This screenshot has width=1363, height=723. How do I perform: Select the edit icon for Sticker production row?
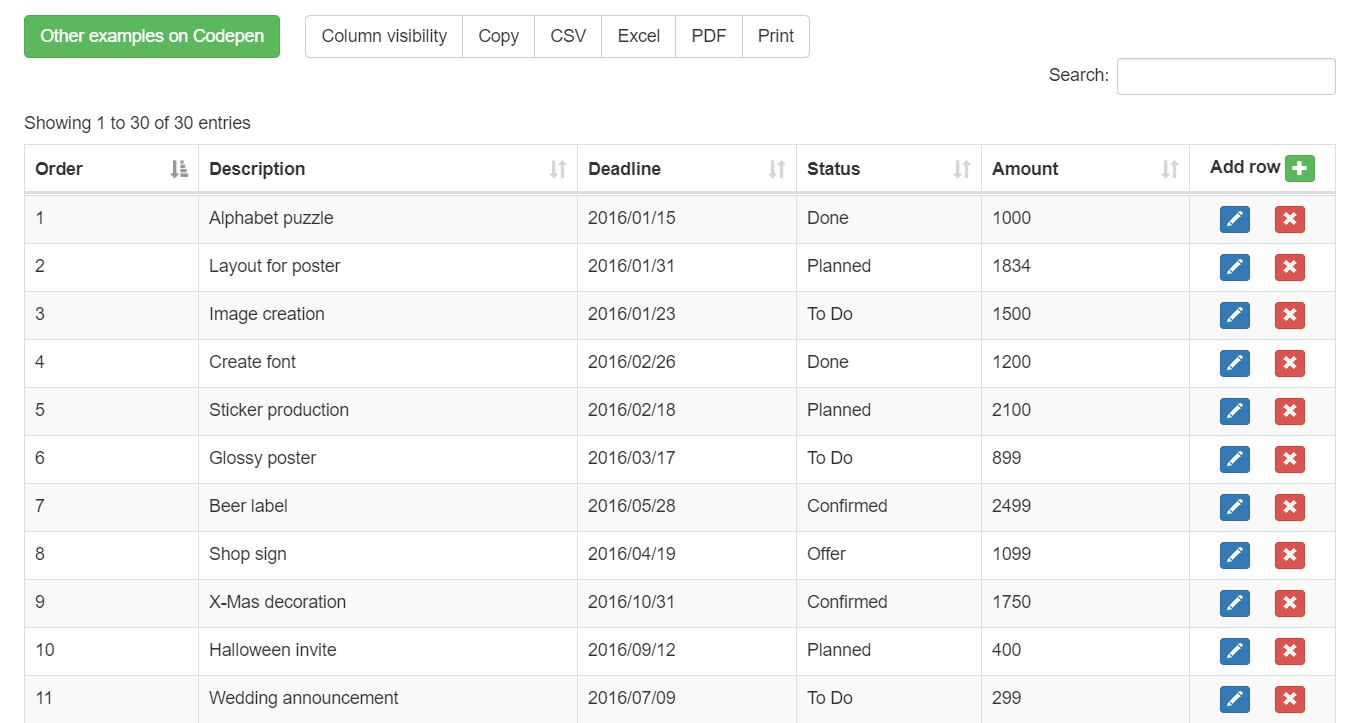click(1234, 411)
